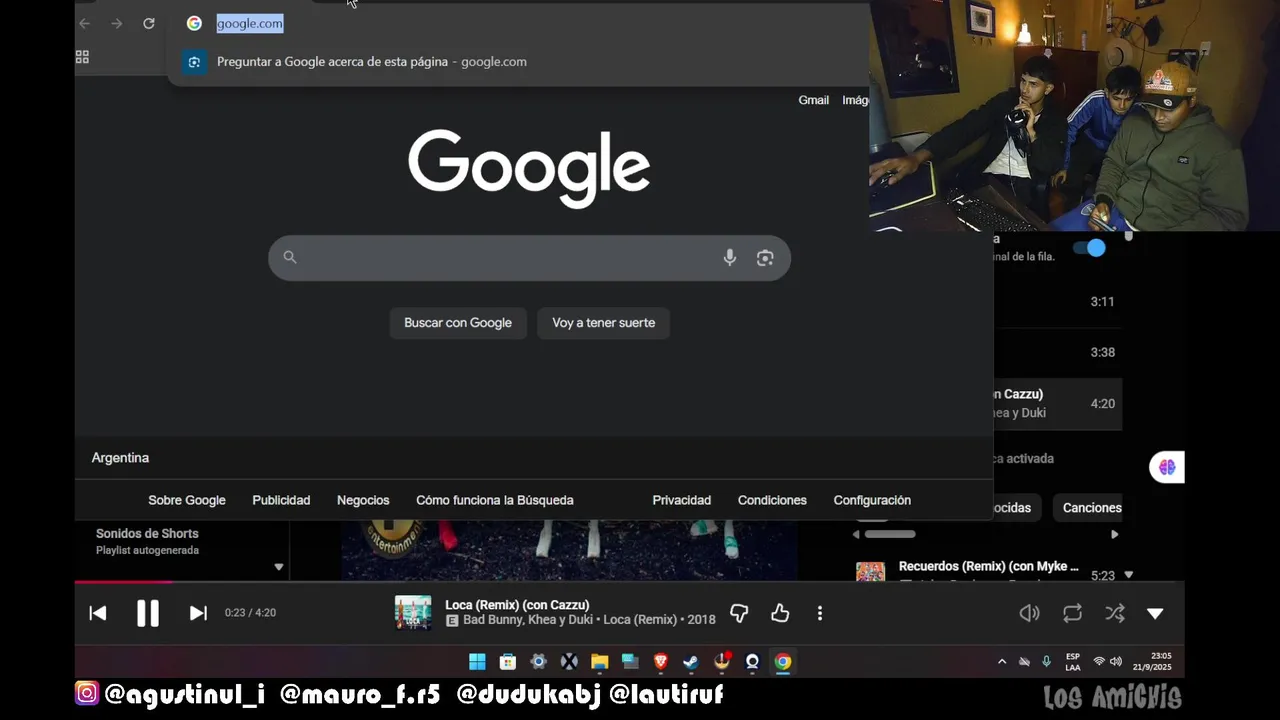Image resolution: width=1280 pixels, height=720 pixels.
Task: Open Publicidad footer link
Action: [281, 500]
